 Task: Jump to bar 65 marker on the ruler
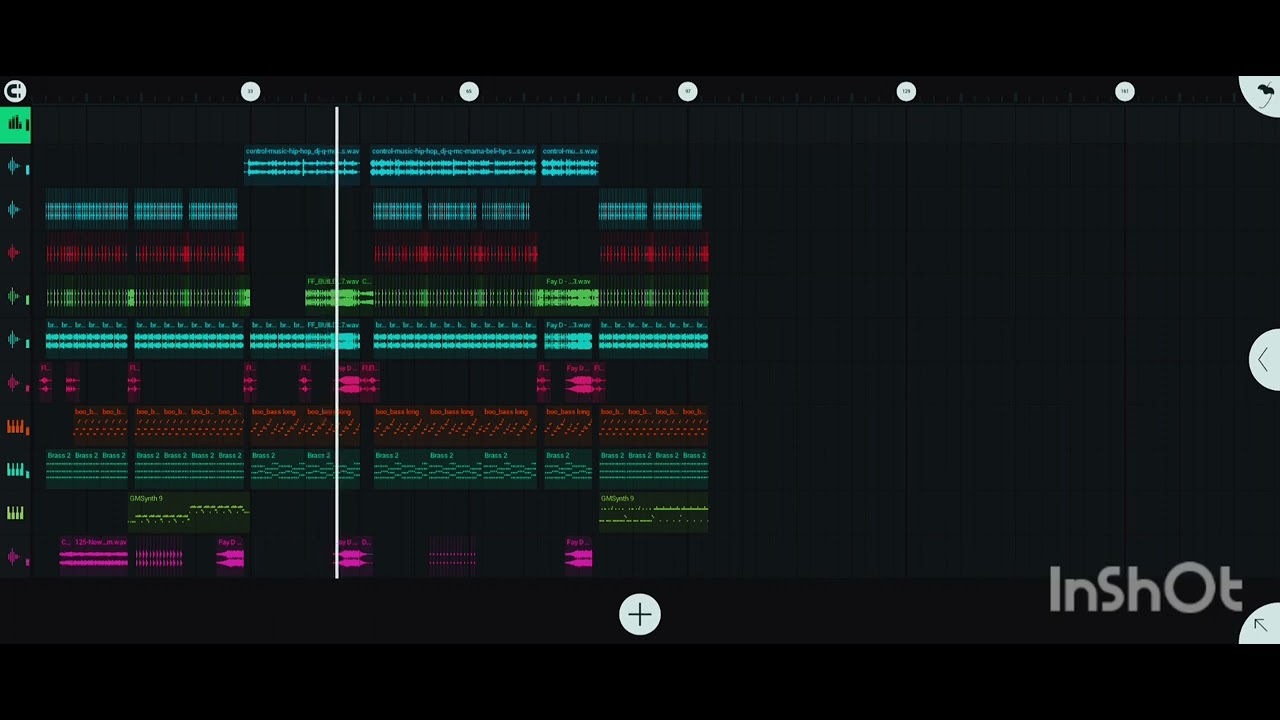pos(469,91)
